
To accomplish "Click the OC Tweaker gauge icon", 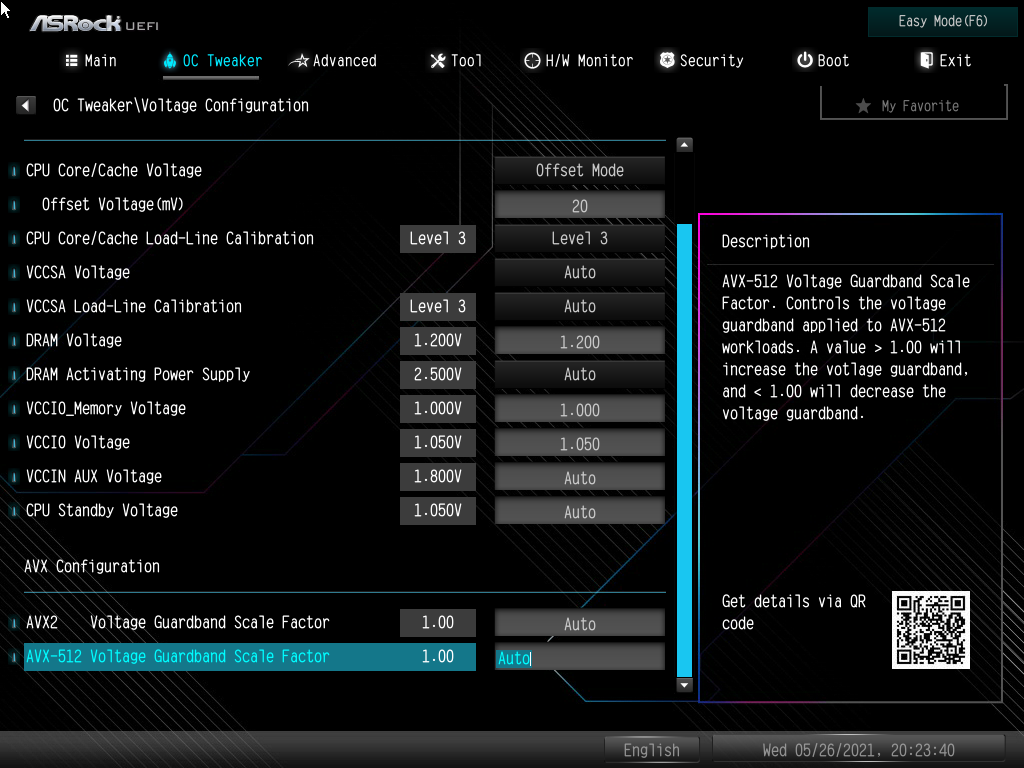I will (172, 60).
